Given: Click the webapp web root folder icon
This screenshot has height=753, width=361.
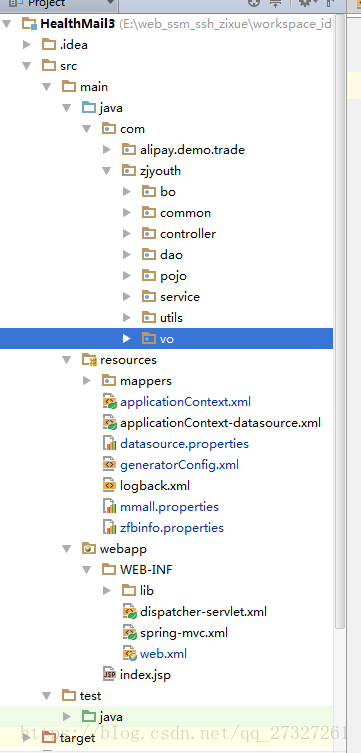Looking at the screenshot, I should [89, 548].
